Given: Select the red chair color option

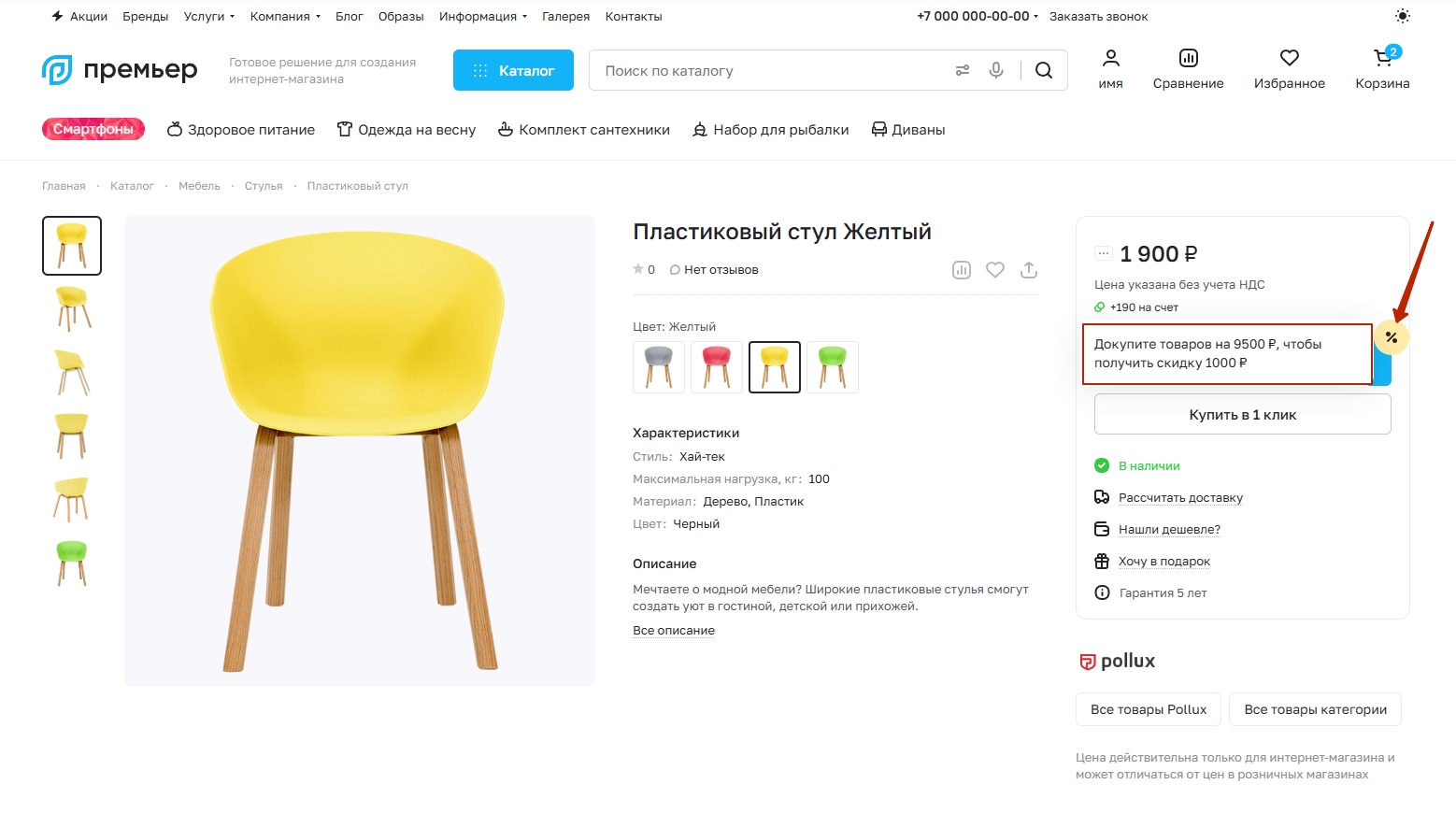Looking at the screenshot, I should (x=717, y=366).
